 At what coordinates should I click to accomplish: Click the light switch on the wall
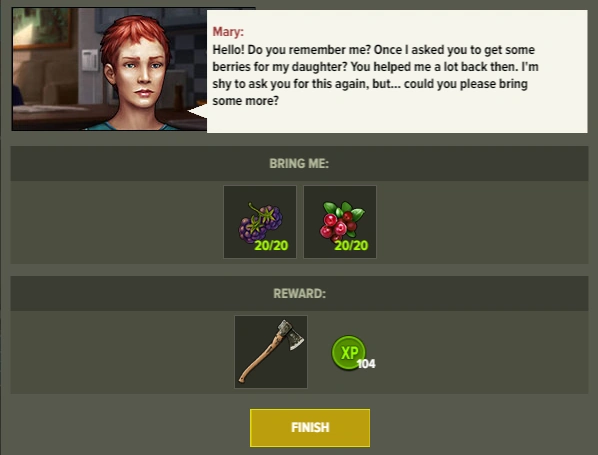pyautogui.click(x=90, y=60)
